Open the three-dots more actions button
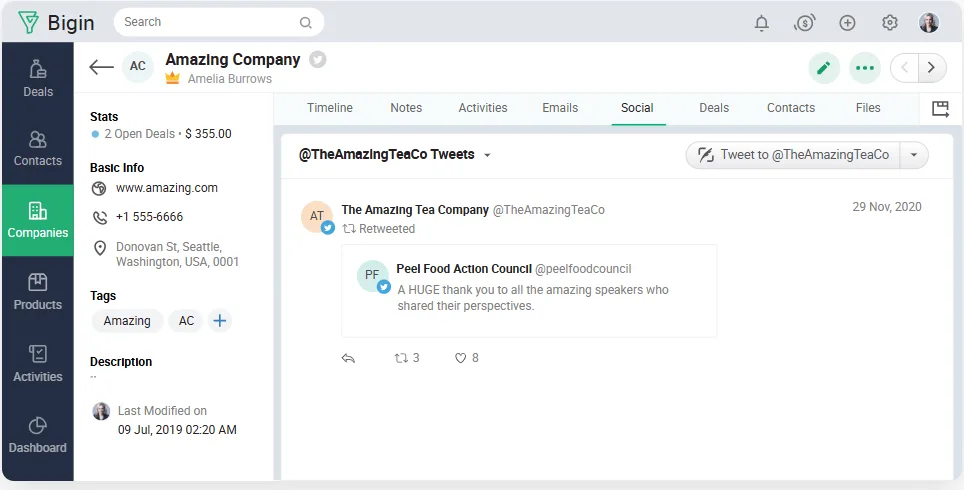 click(865, 68)
